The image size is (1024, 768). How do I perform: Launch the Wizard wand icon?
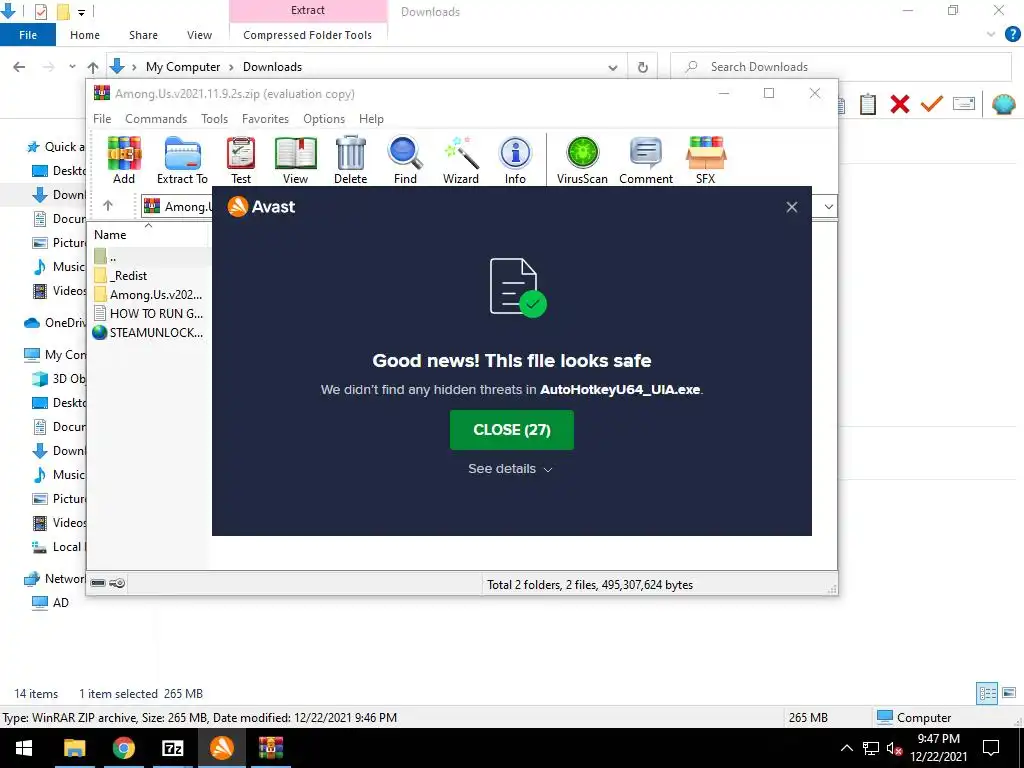[460, 161]
